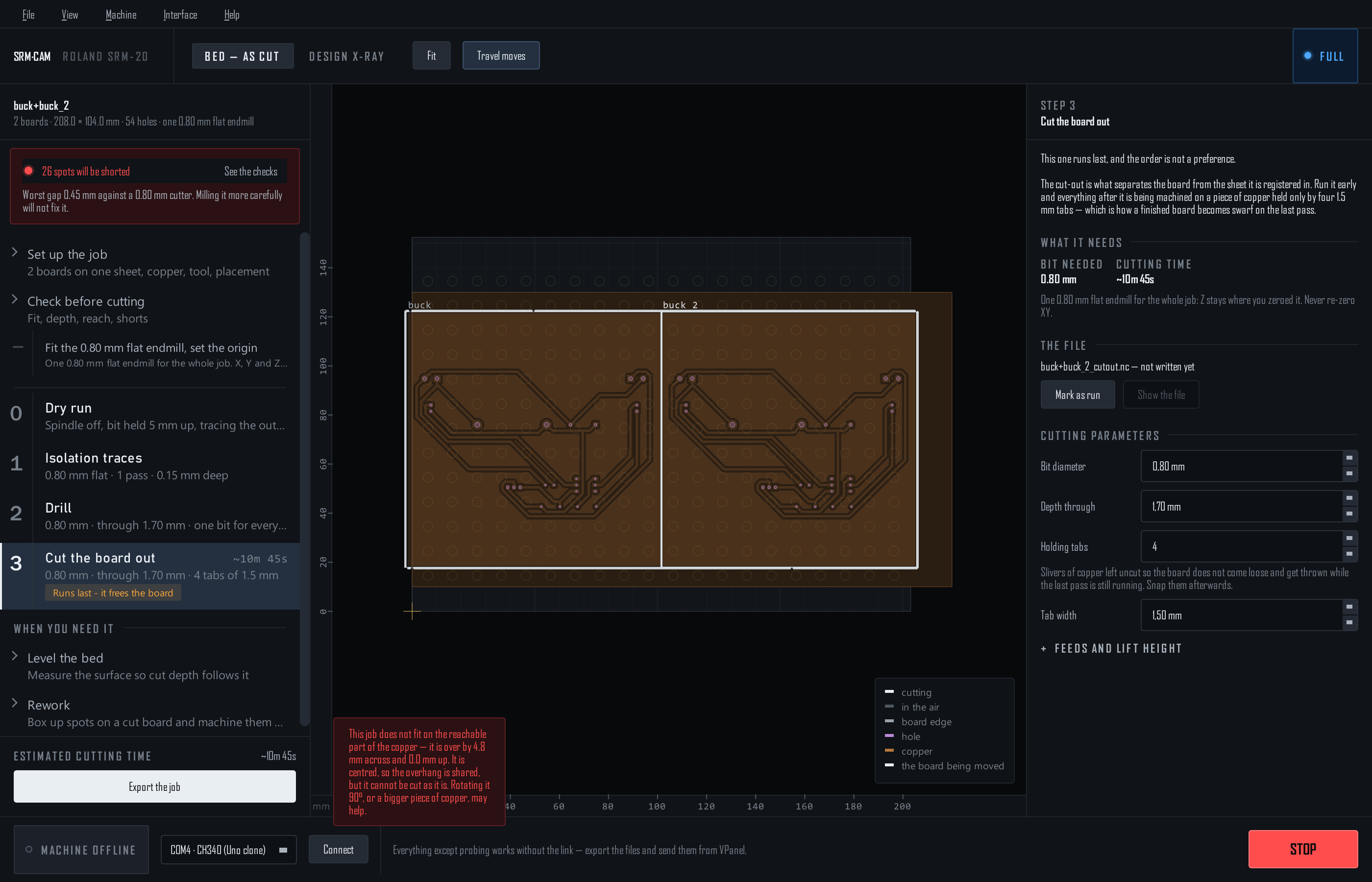
Task: Click the hole legend swatch
Action: click(889, 735)
